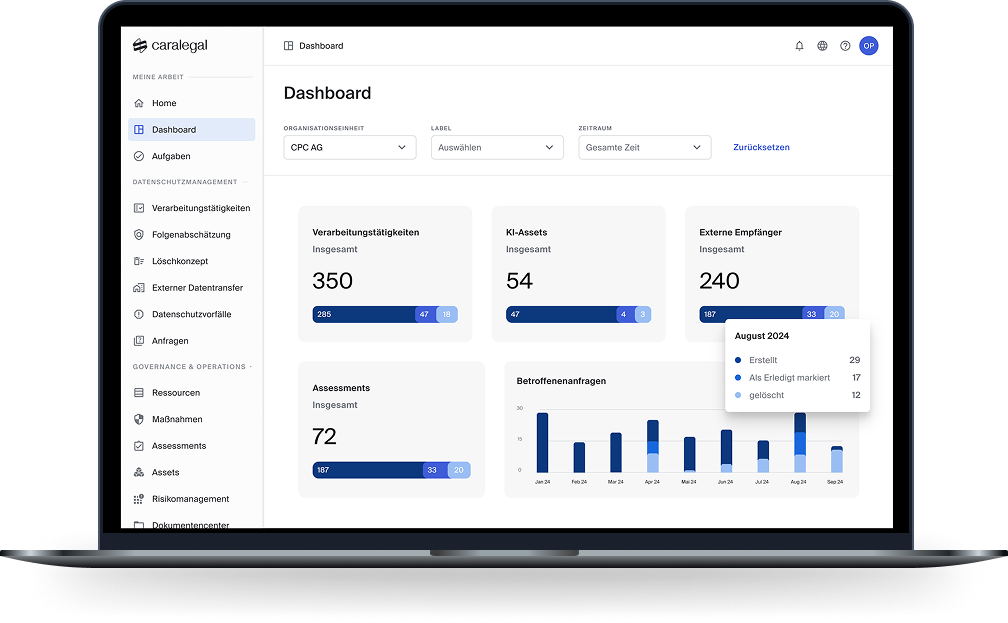Click the Löschkonzept icon
Screen dimensions: 1008x623
139,261
